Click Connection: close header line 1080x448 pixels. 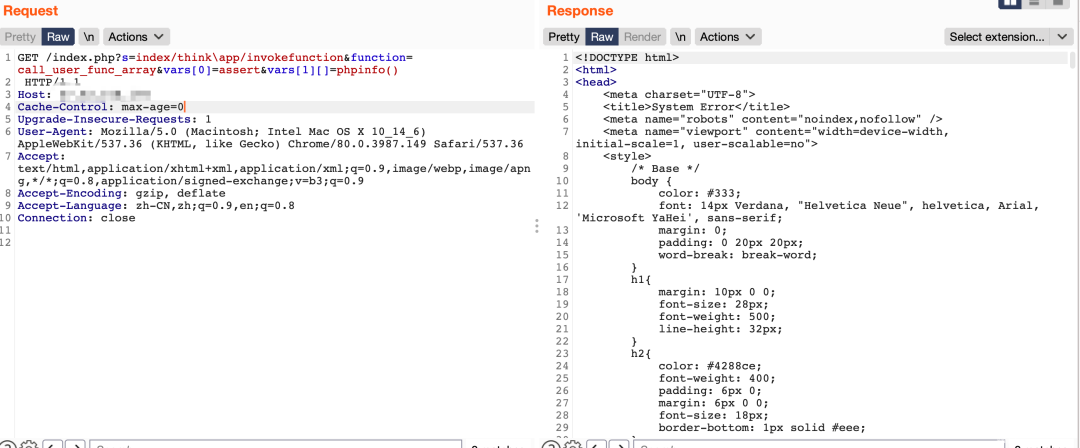pos(76,218)
